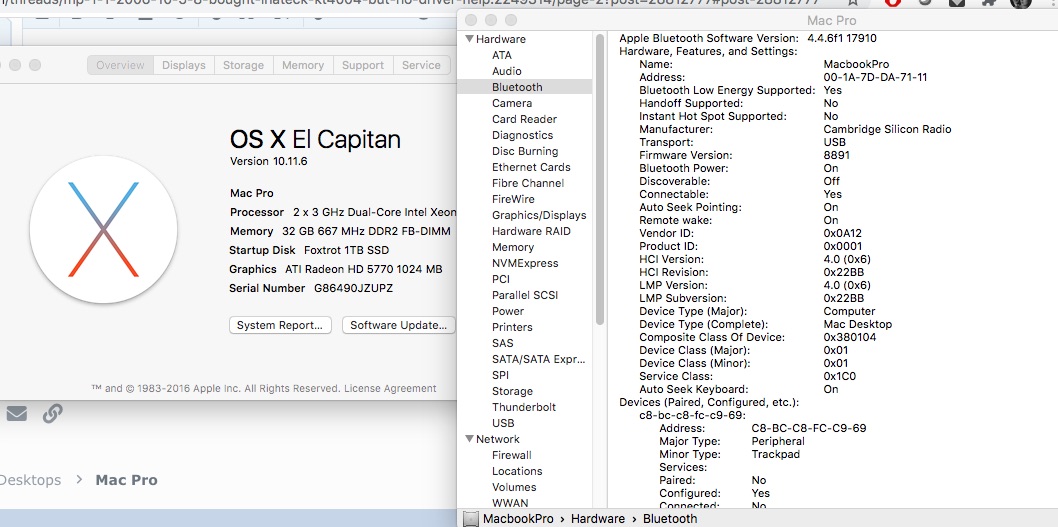Click the OS X El Capitan logo
The width and height of the screenshot is (1058, 527).
point(103,229)
